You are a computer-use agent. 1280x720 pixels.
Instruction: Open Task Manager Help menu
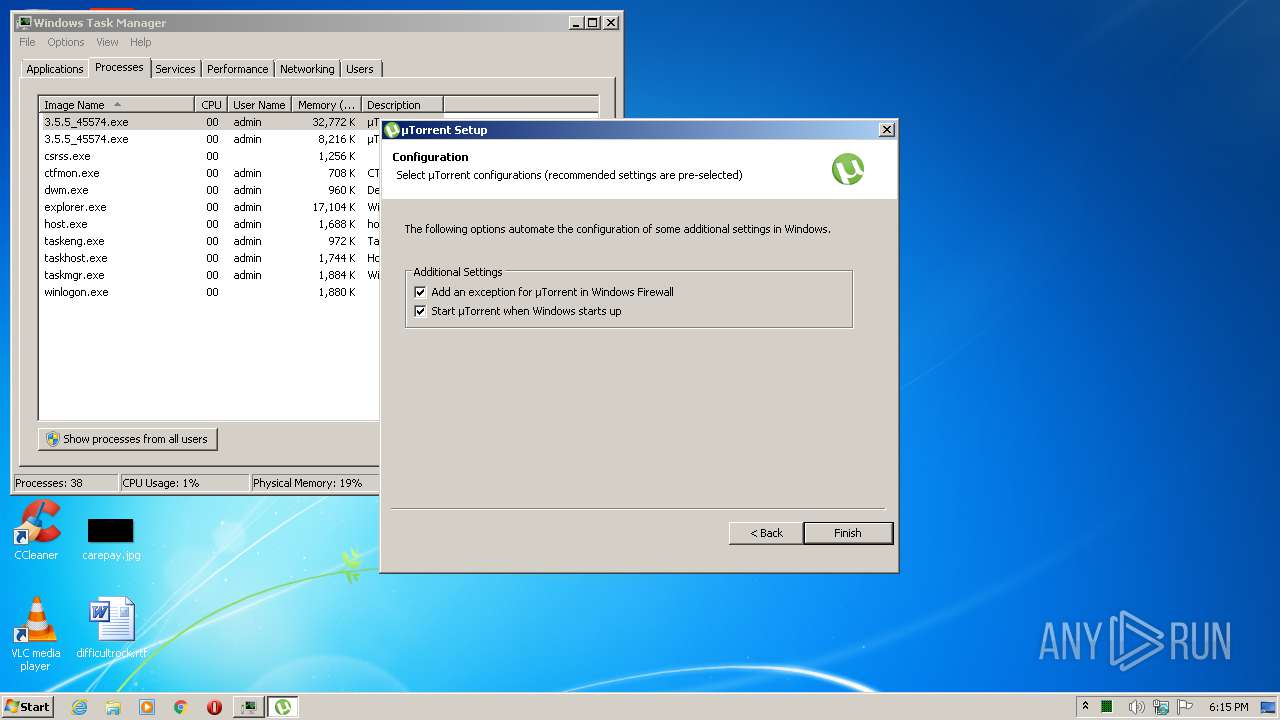tap(141, 42)
